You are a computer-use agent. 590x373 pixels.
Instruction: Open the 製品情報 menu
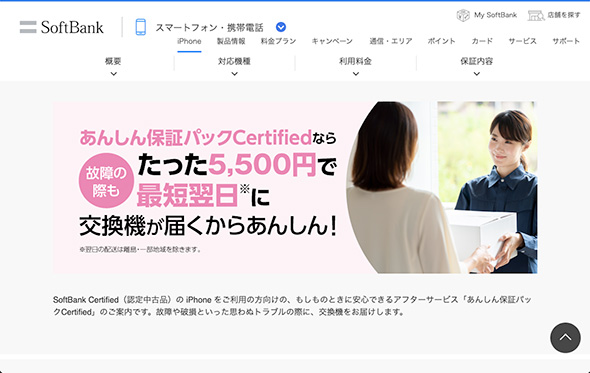[231, 41]
